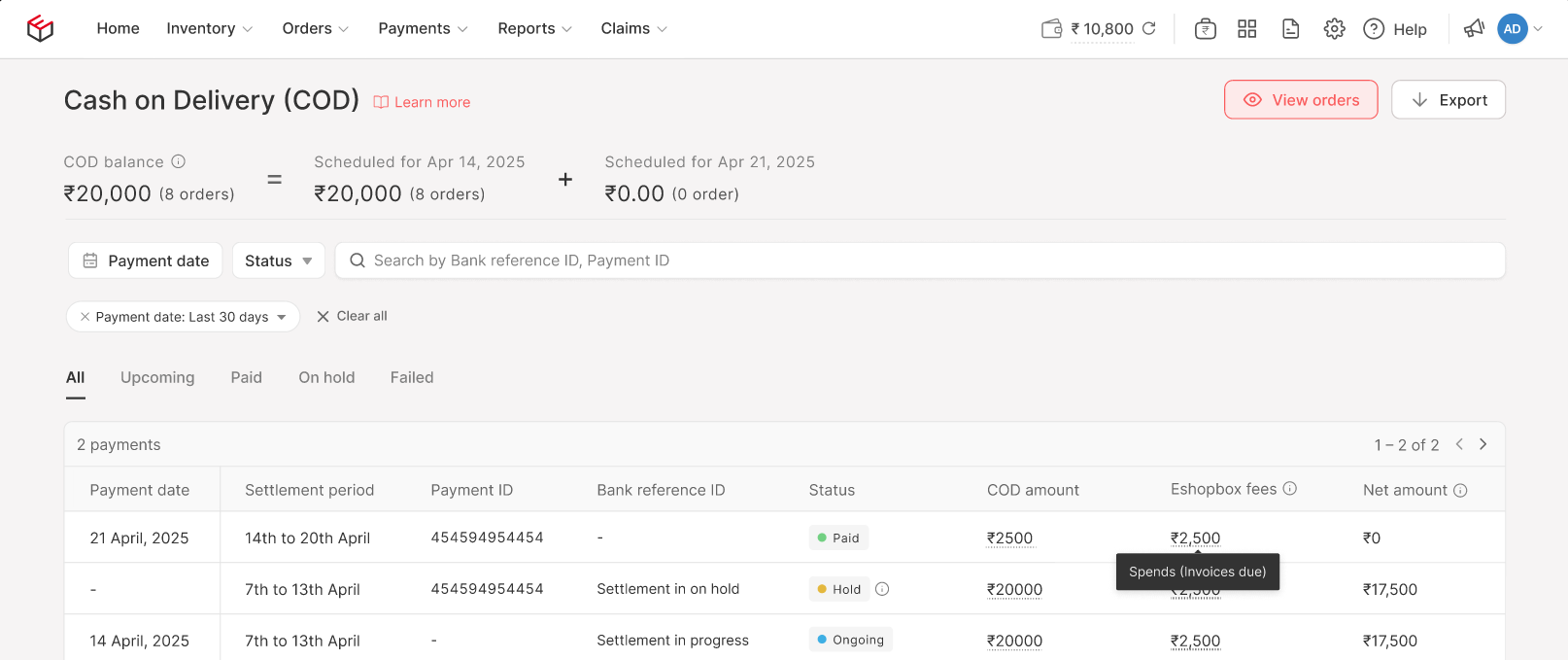Image resolution: width=1568 pixels, height=660 pixels.
Task: Click the Bank reference ID search field
Action: pos(919,261)
